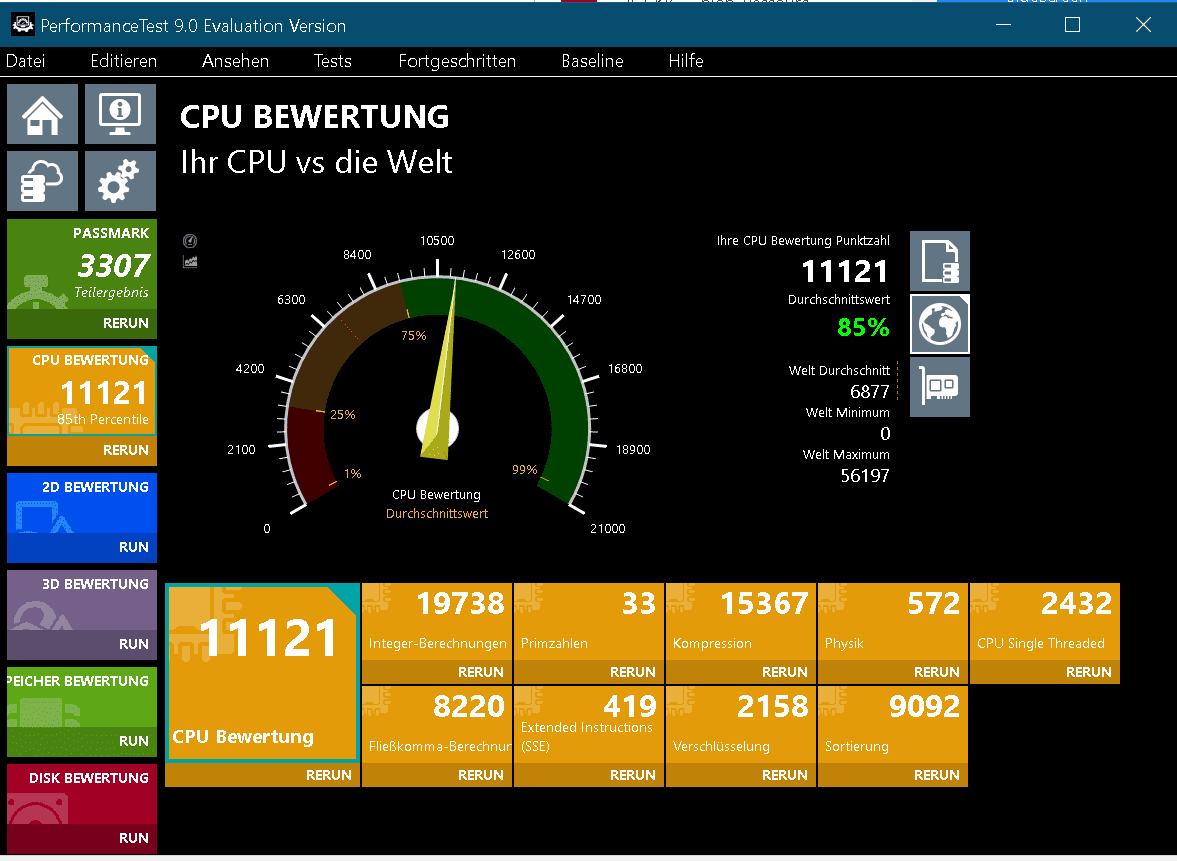Click the Welt Maximum value 56197
This screenshot has width=1177, height=861.
click(x=865, y=476)
